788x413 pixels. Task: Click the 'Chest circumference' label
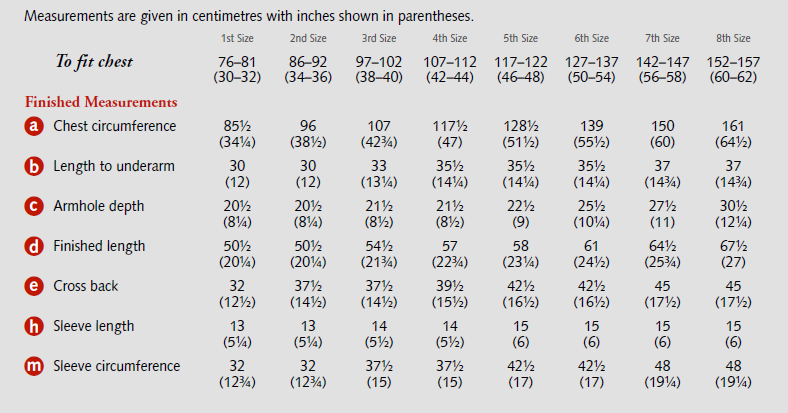coord(114,127)
